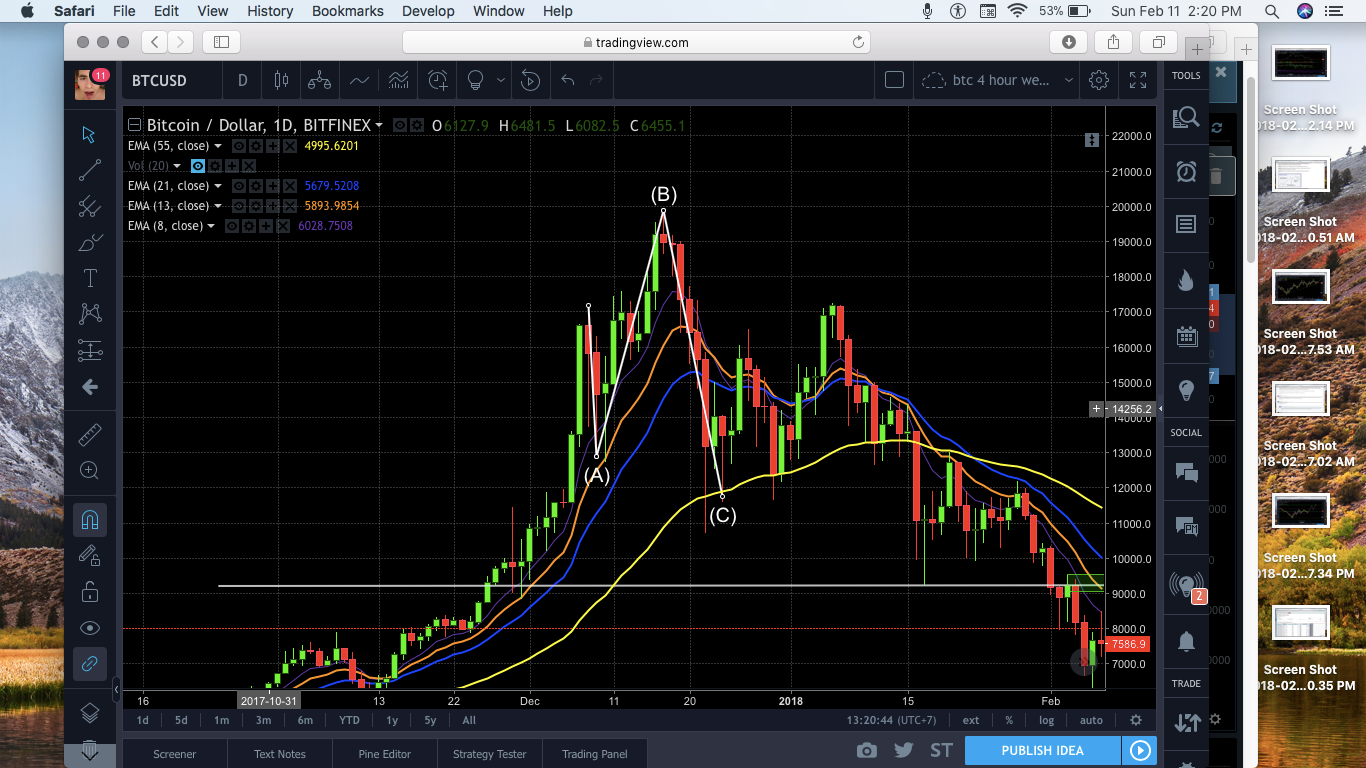
Task: Click the ideas lightbulb icon in top toolbar
Action: pyautogui.click(x=476, y=80)
